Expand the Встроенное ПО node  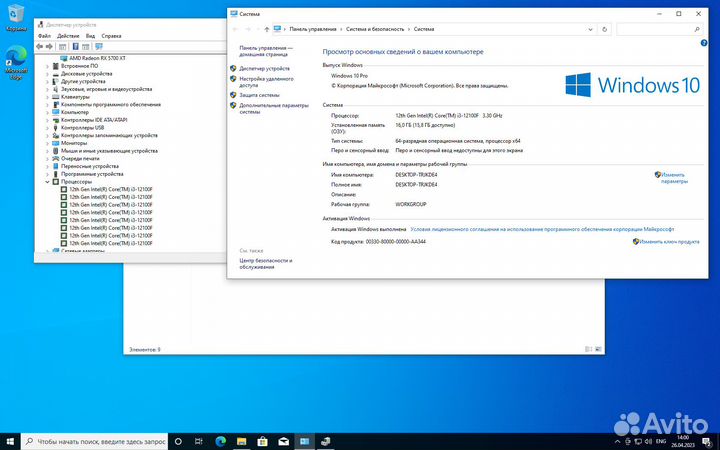click(x=47, y=66)
